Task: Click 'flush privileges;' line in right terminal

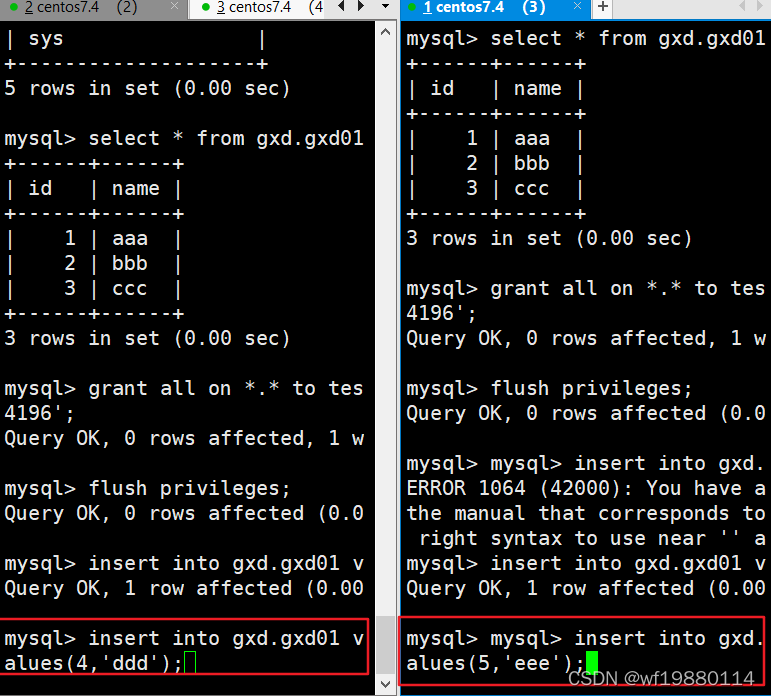Action: [549, 389]
